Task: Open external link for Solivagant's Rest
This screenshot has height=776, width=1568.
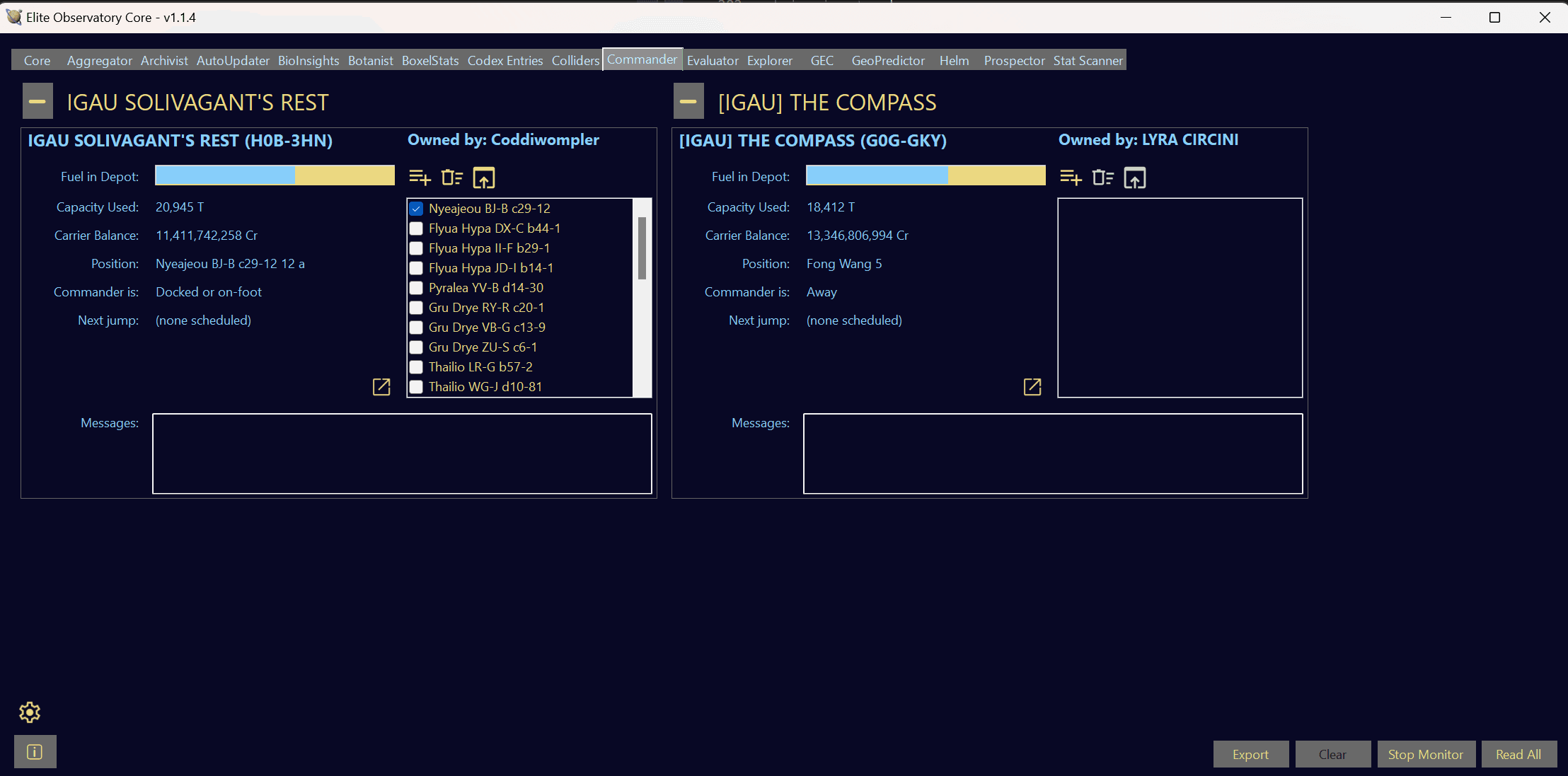Action: pyautogui.click(x=381, y=386)
